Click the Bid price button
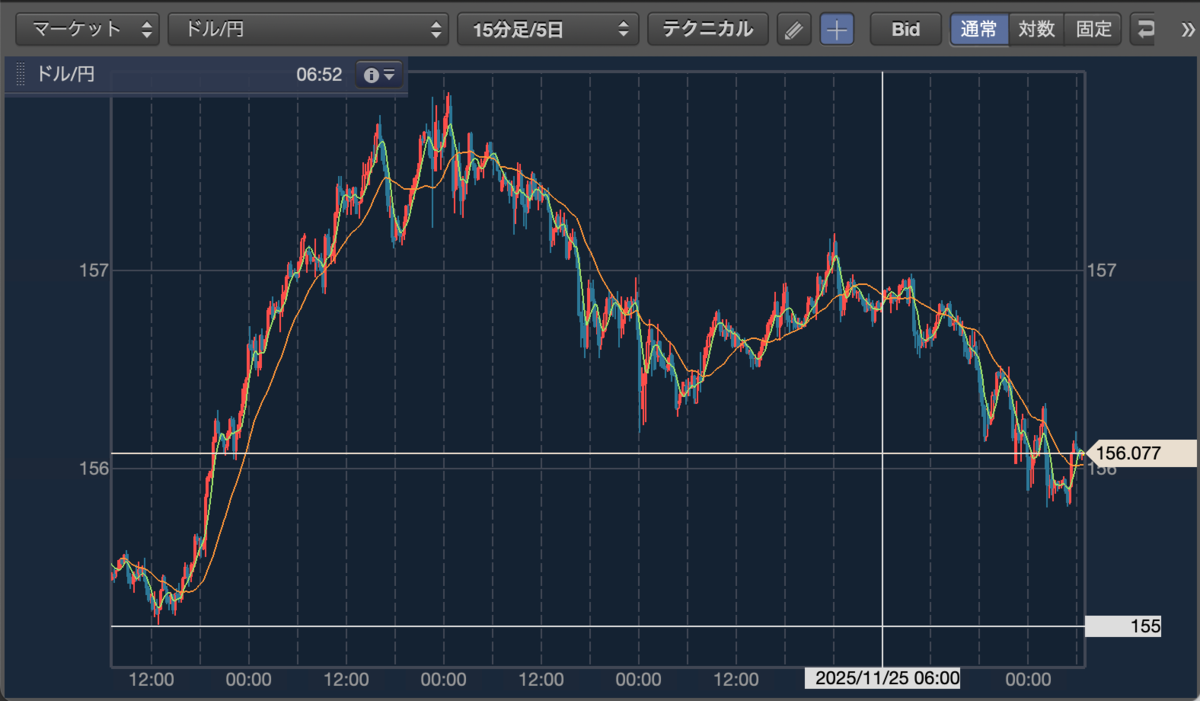This screenshot has width=1200, height=701. [x=906, y=29]
